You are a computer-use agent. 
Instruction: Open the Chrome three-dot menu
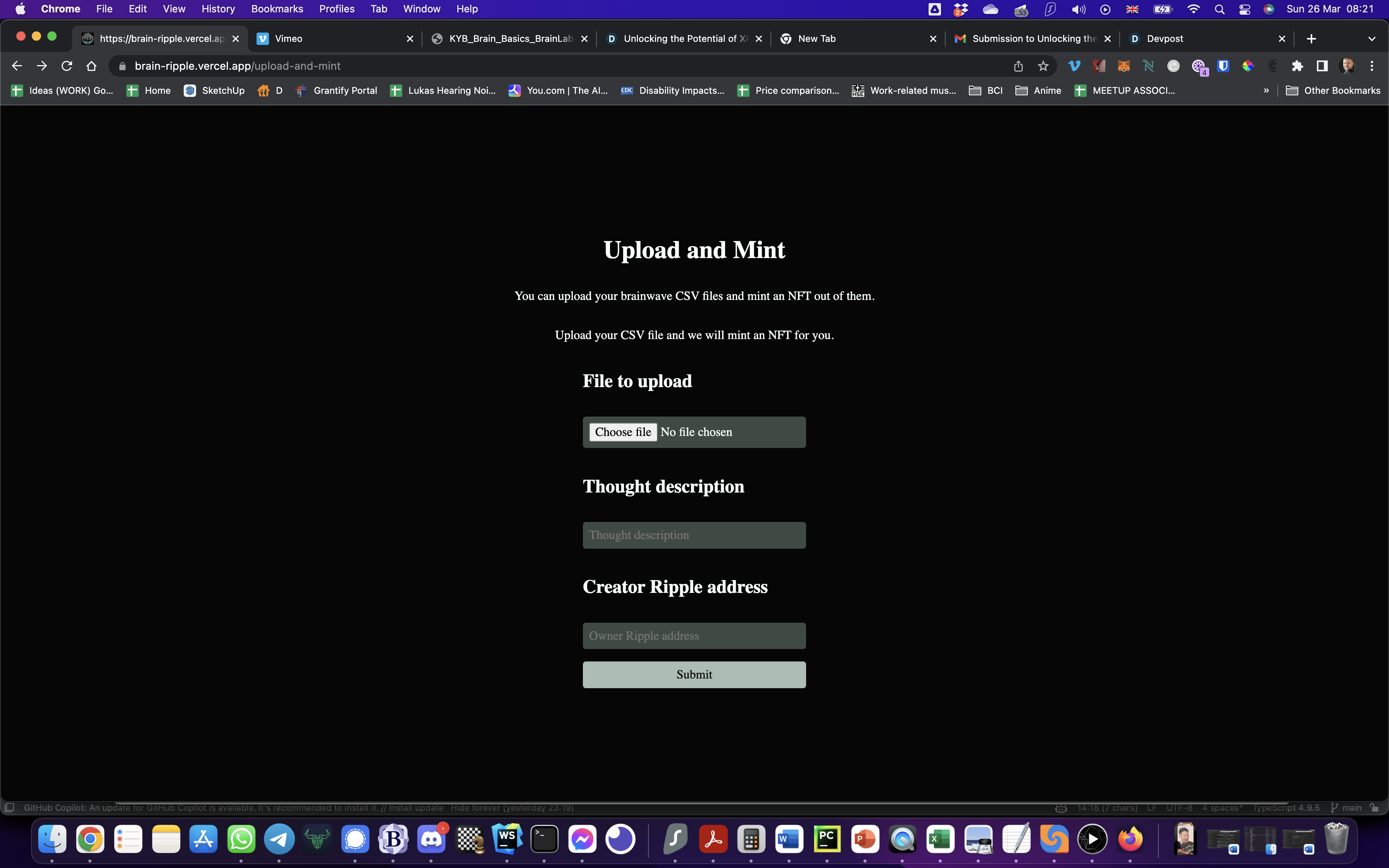coord(1372,66)
